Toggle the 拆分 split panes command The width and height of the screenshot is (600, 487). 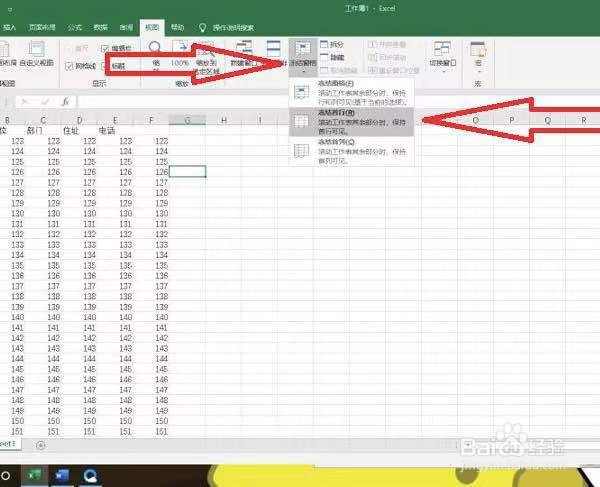click(x=332, y=44)
